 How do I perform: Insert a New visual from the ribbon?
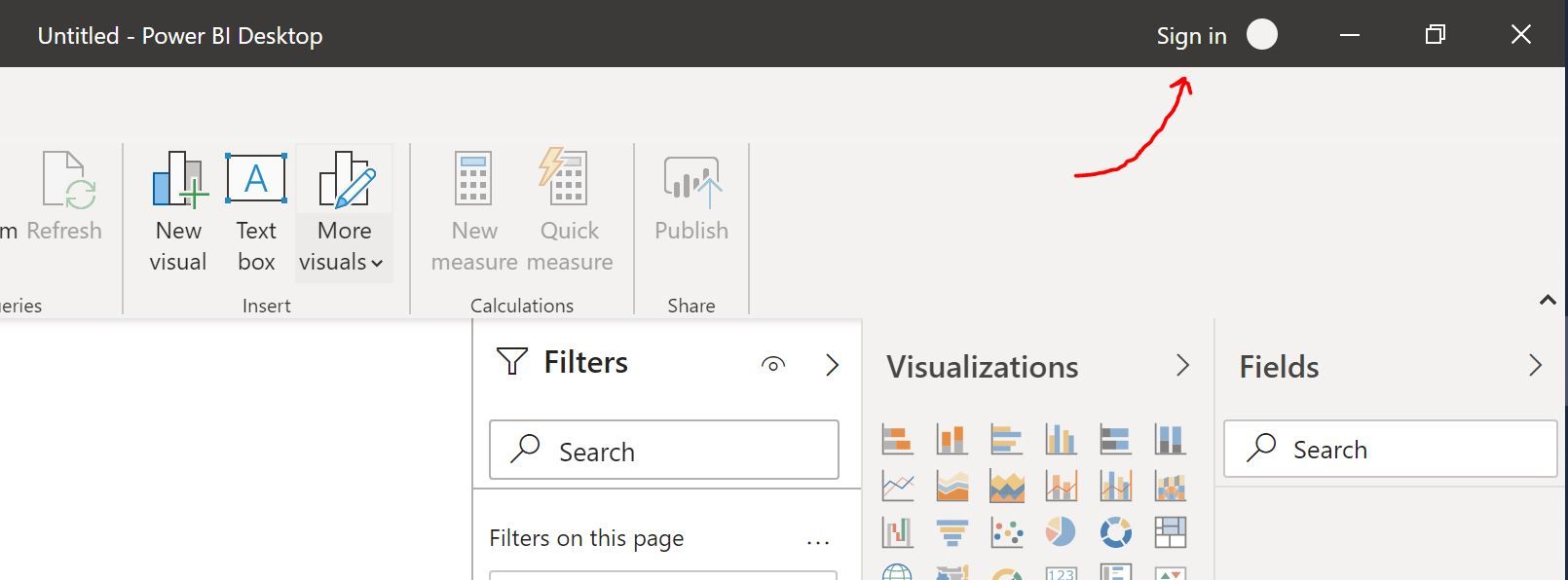coord(178,212)
